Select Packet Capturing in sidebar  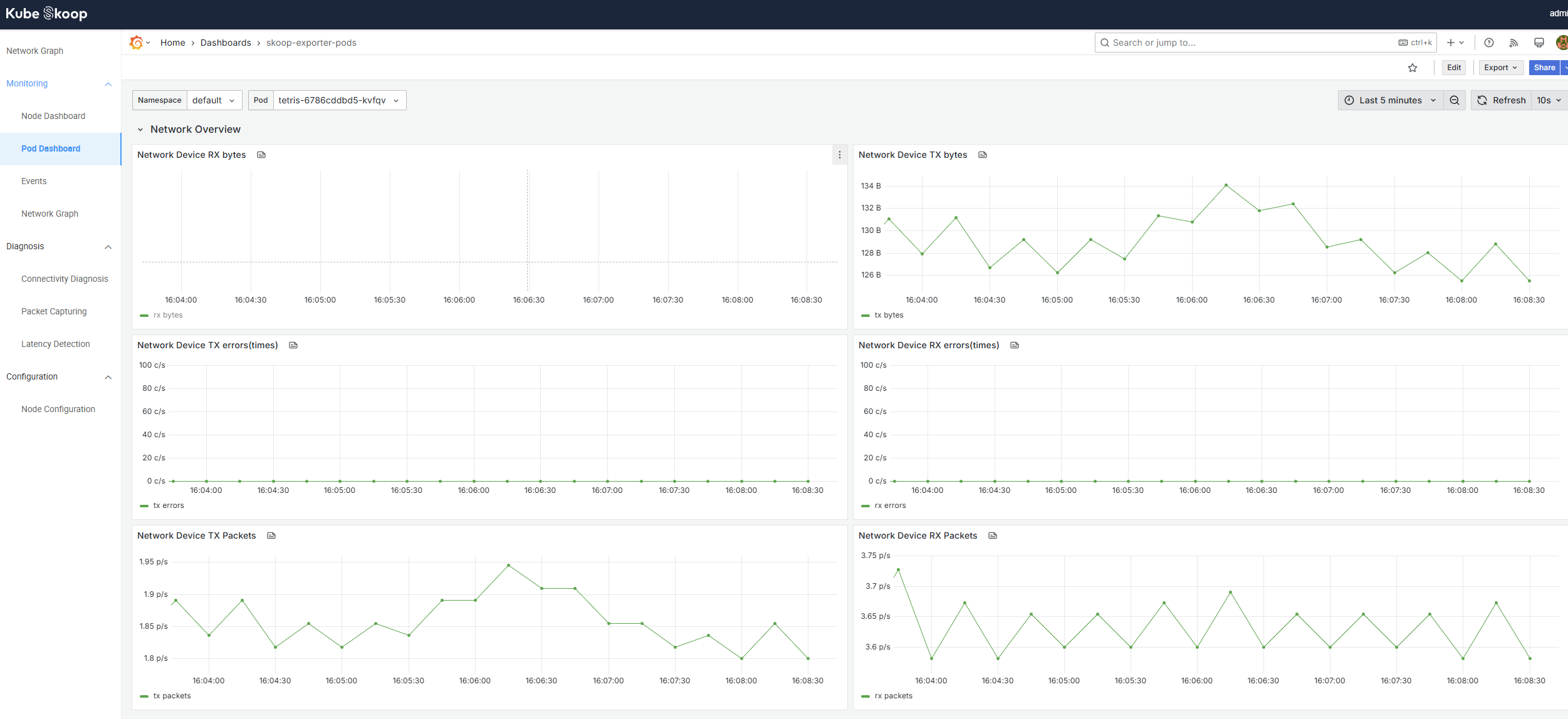click(x=54, y=311)
